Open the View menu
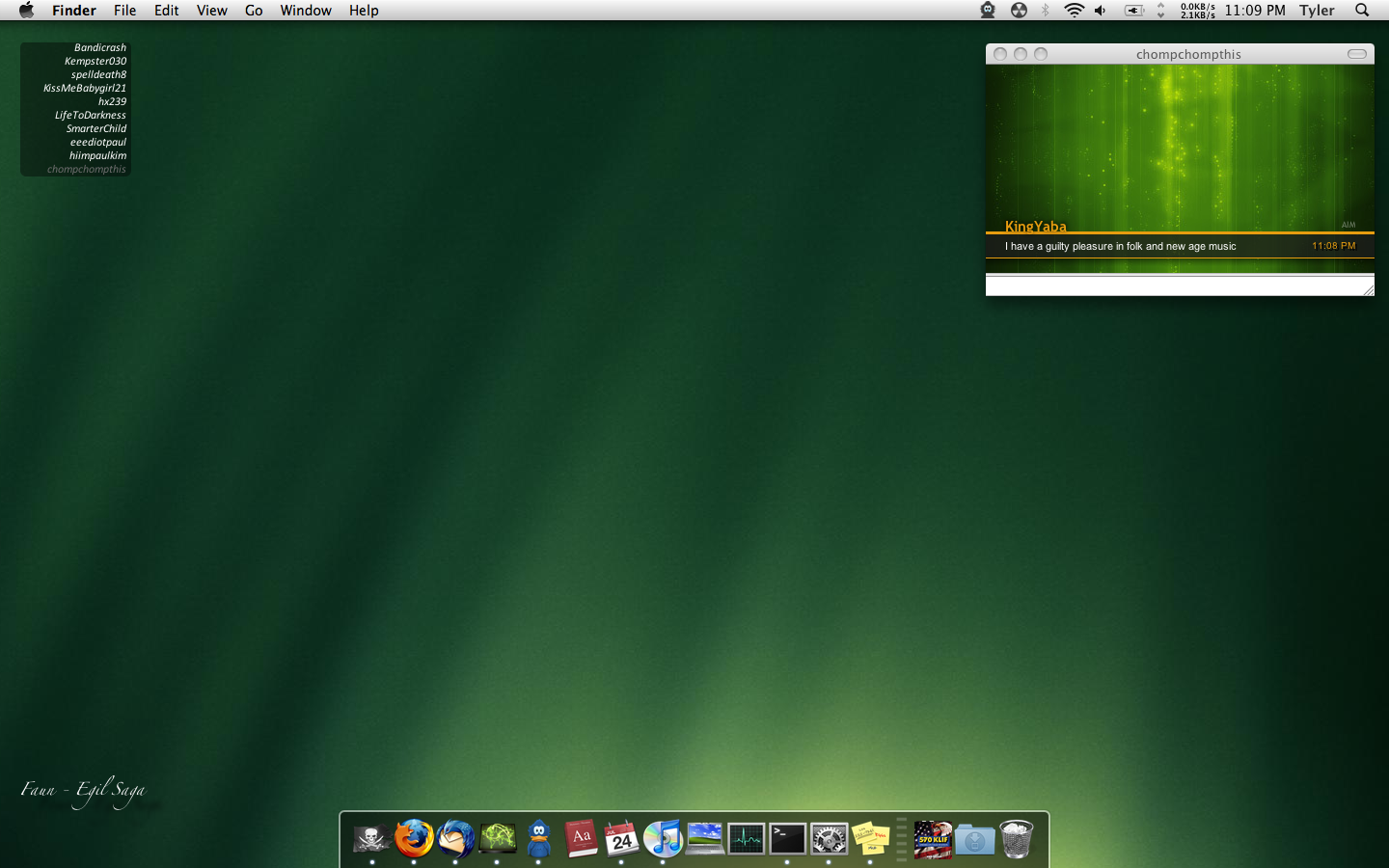 [x=212, y=10]
